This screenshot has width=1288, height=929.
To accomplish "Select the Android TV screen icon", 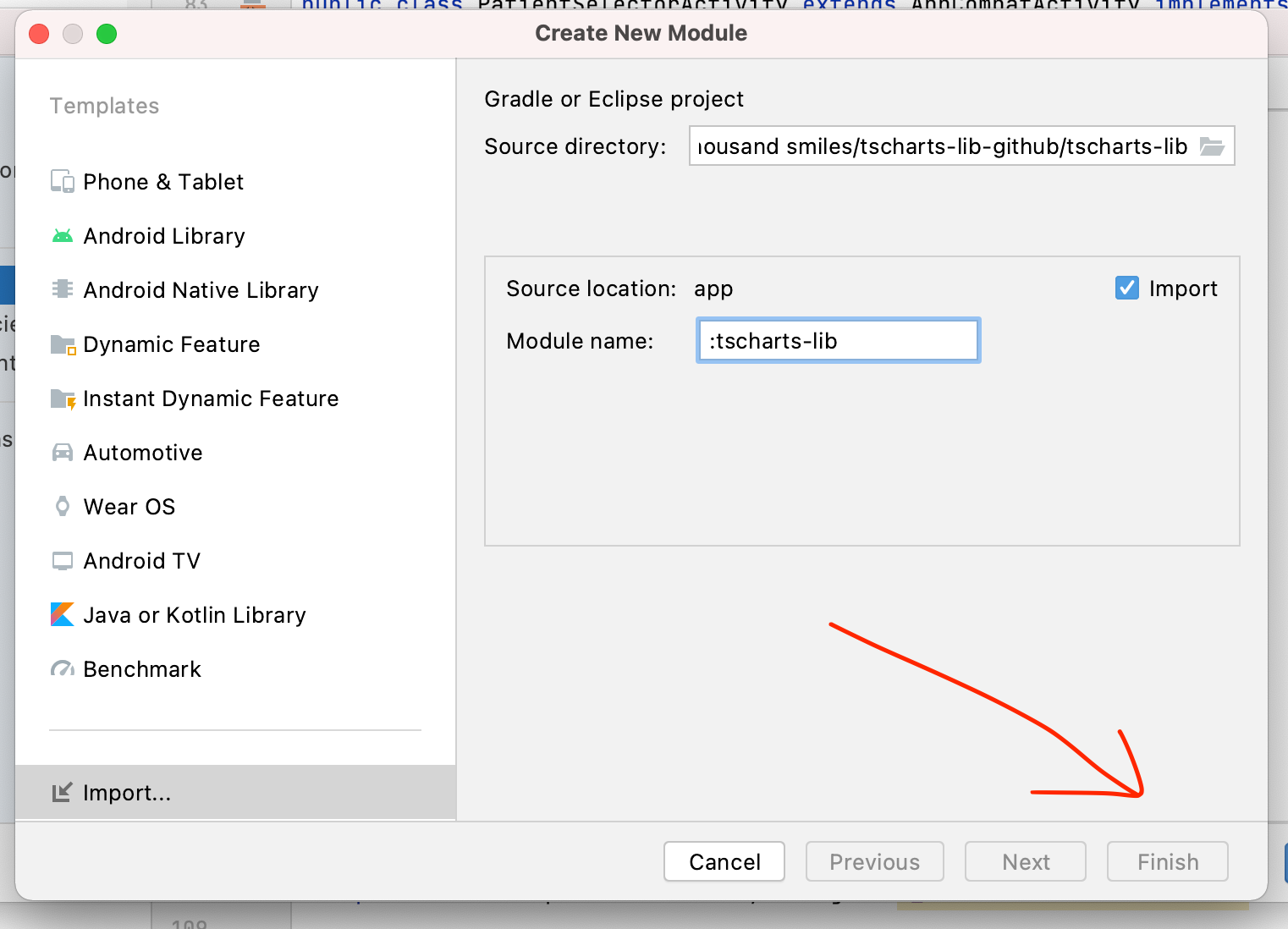I will tap(63, 561).
